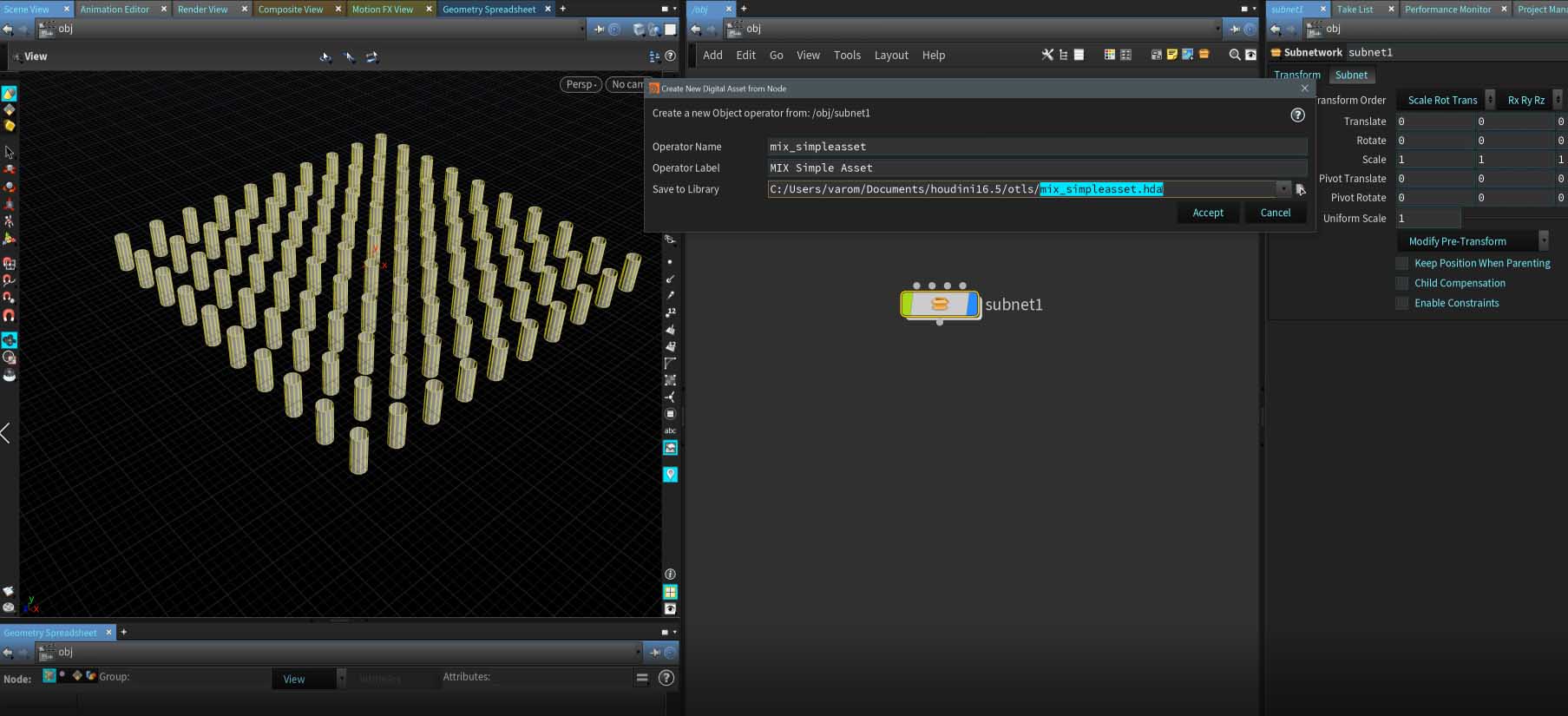Click the subnet1 node icon in network
This screenshot has height=716, width=1568.
pyautogui.click(x=940, y=305)
